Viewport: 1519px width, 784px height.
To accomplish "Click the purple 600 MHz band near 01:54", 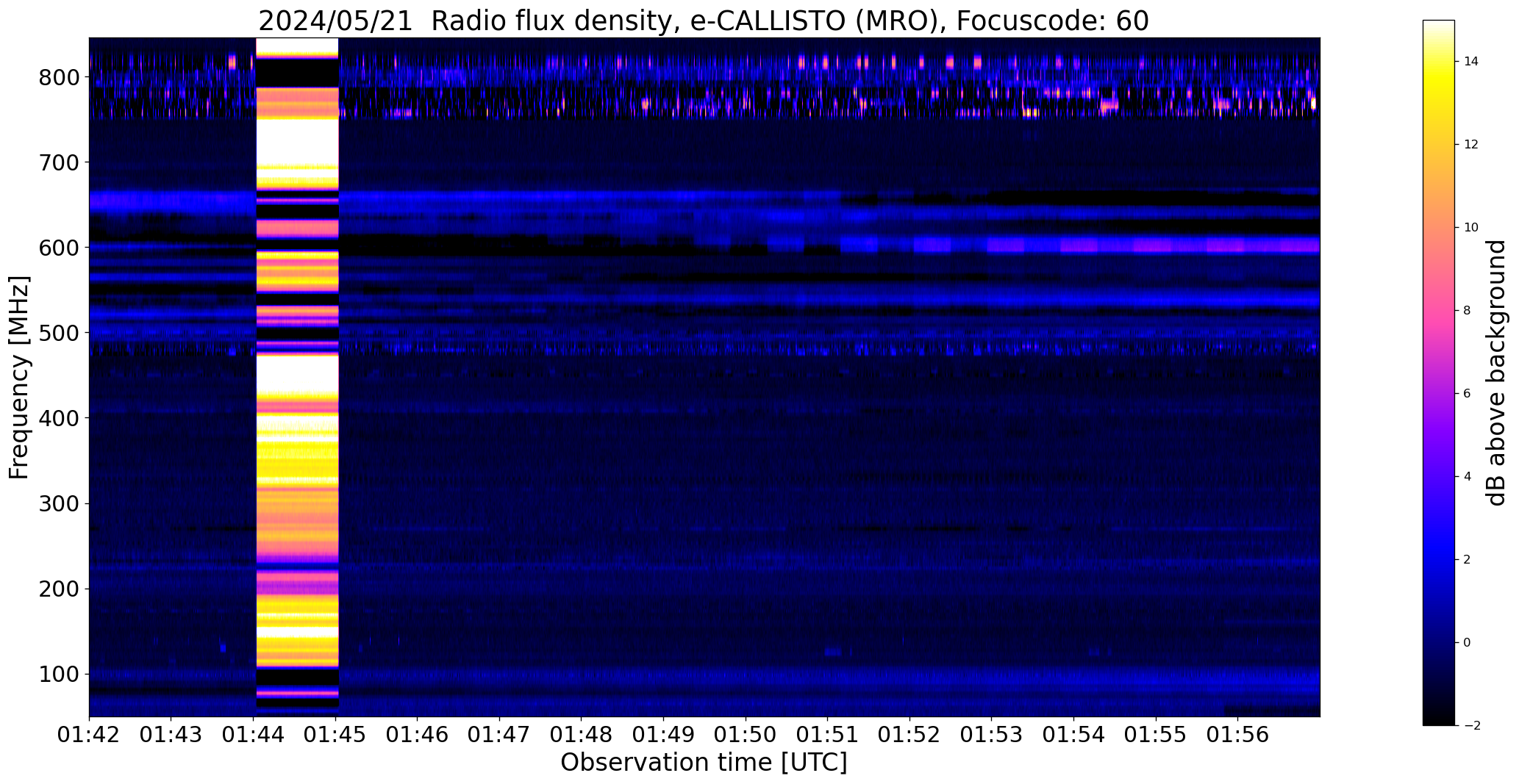I will [1079, 245].
